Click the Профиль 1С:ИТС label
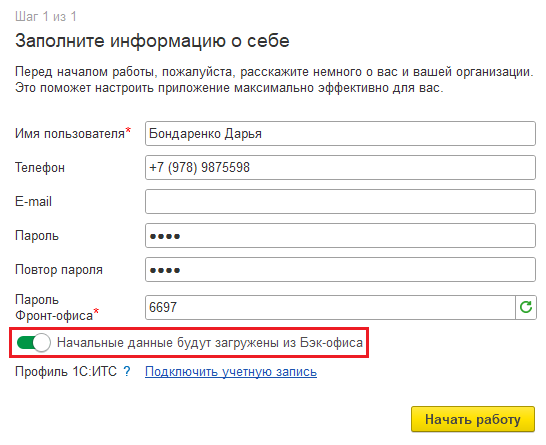Viewport: 546px width, 445px height. point(66,372)
